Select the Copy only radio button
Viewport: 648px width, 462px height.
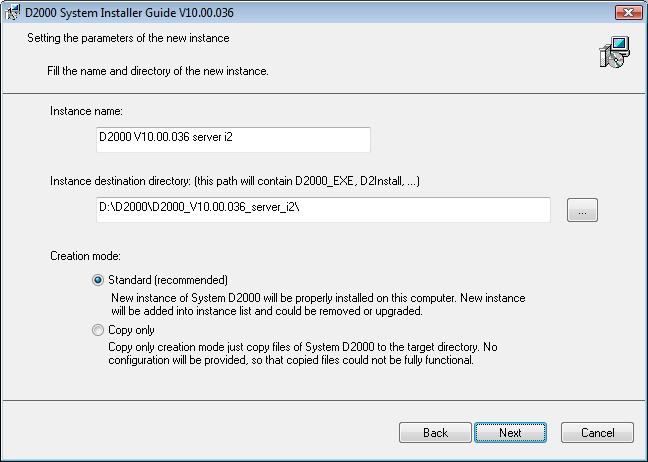(x=98, y=330)
